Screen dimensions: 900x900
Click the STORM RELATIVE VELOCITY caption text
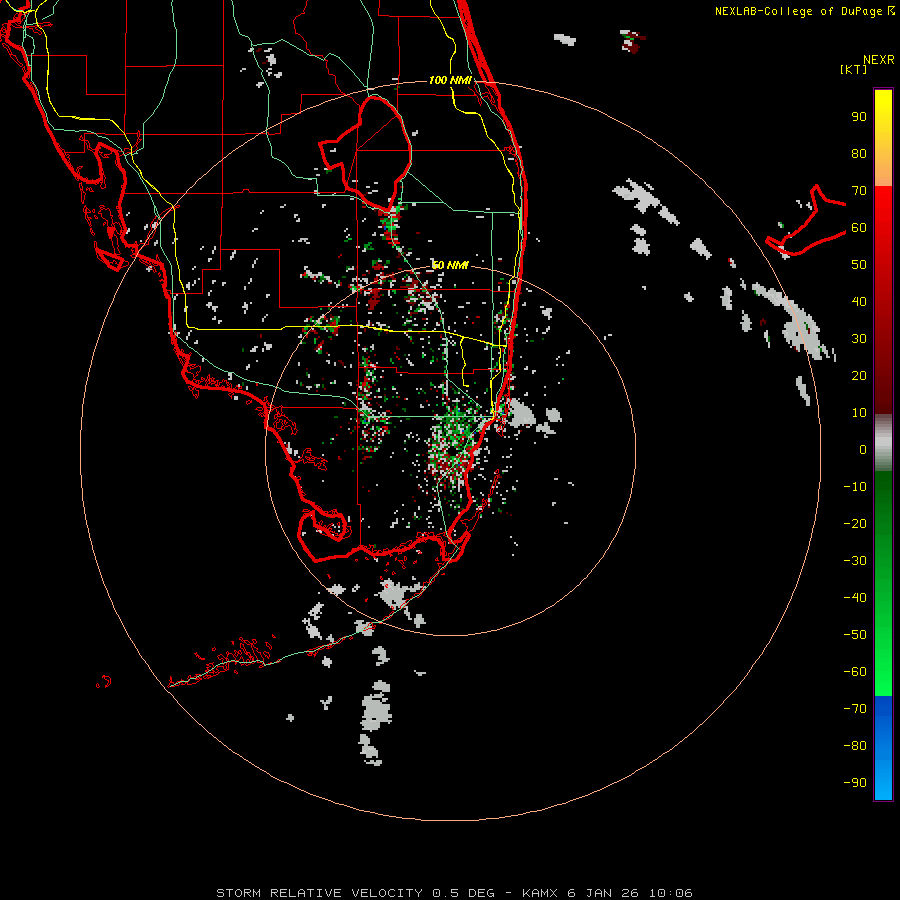(x=319, y=893)
